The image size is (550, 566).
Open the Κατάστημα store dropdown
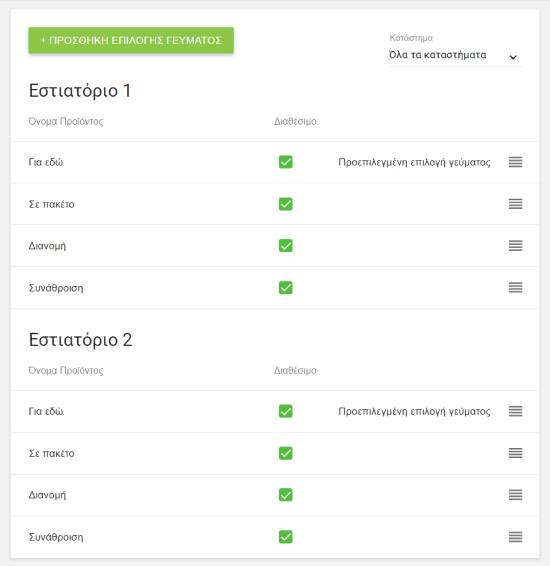click(455, 55)
